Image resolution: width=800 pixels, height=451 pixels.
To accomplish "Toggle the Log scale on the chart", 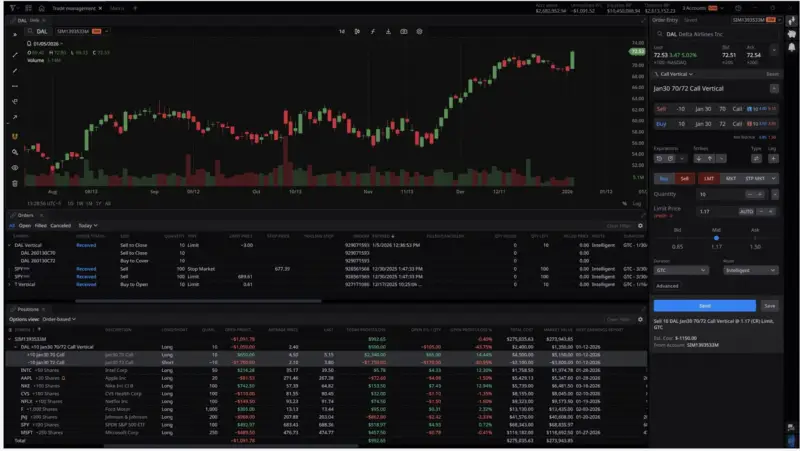I will 637,204.
